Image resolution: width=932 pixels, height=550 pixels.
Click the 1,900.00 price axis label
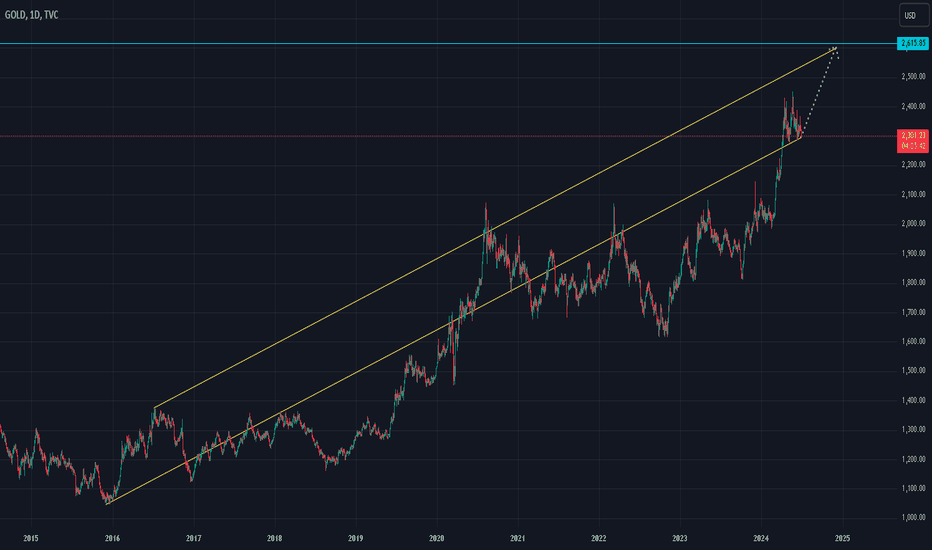pos(914,253)
